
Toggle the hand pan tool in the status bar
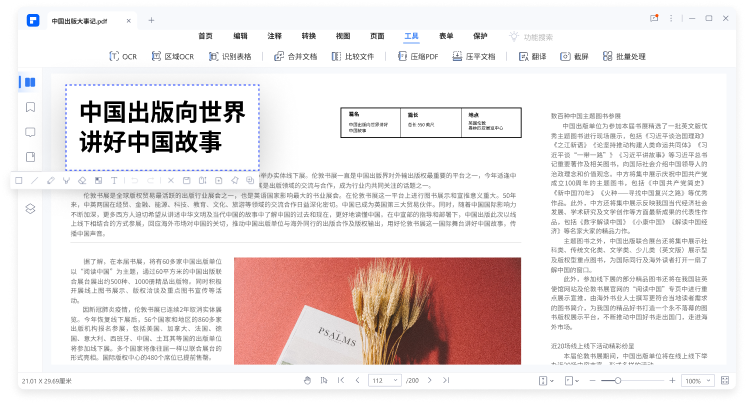307,381
